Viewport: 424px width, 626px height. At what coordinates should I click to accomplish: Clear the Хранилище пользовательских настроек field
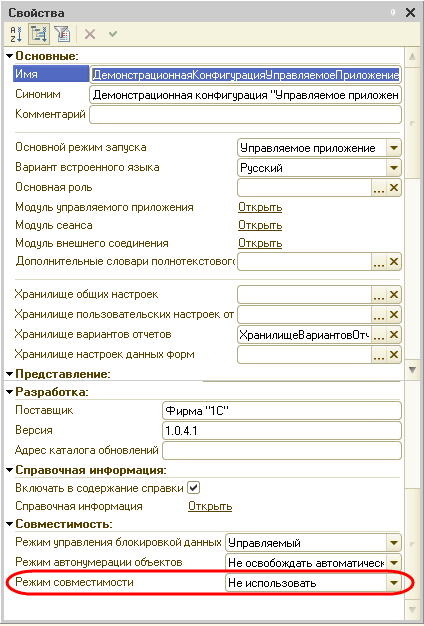pos(394,315)
